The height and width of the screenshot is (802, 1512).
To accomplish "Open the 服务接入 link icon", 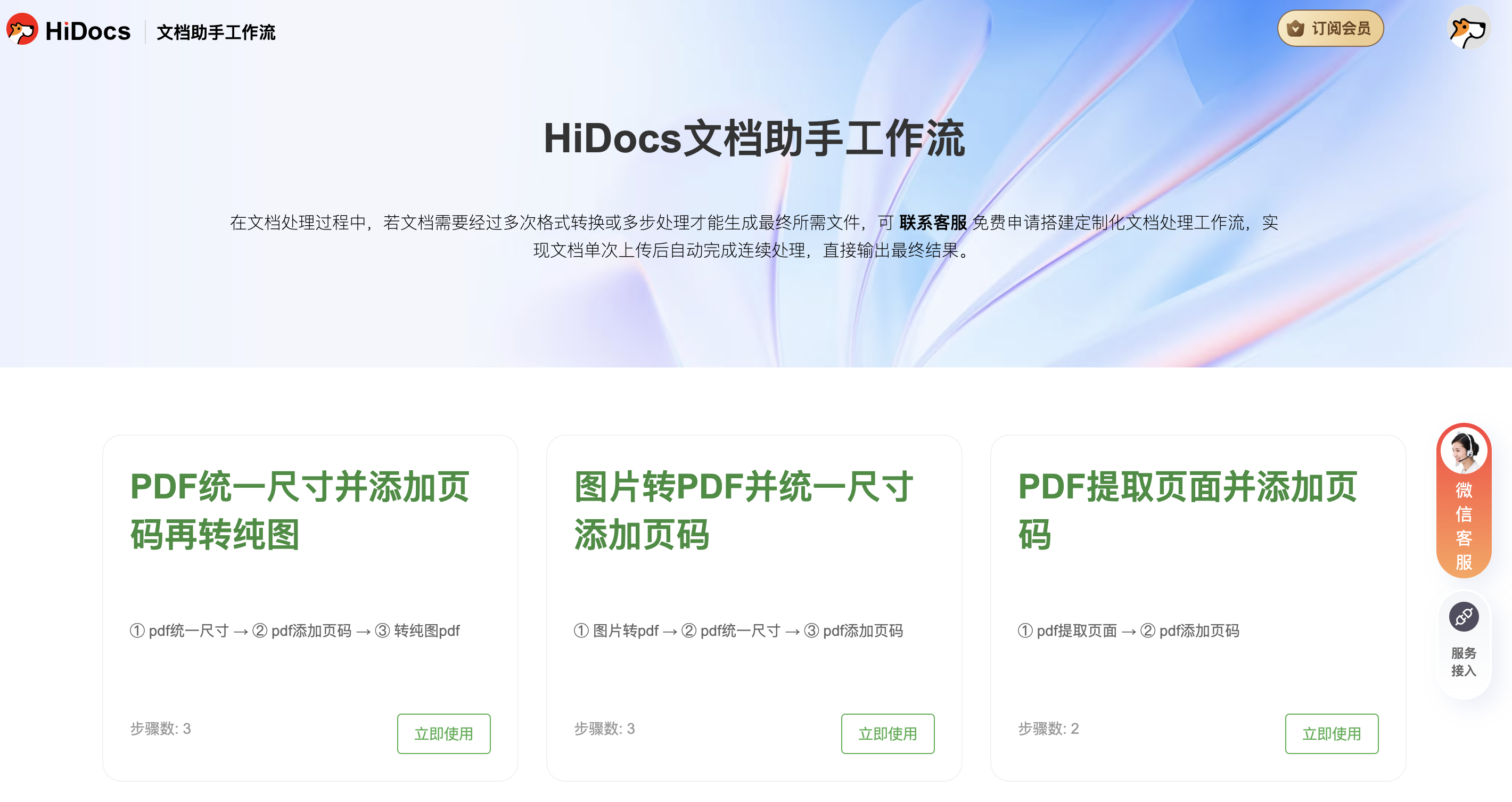I will [x=1463, y=617].
